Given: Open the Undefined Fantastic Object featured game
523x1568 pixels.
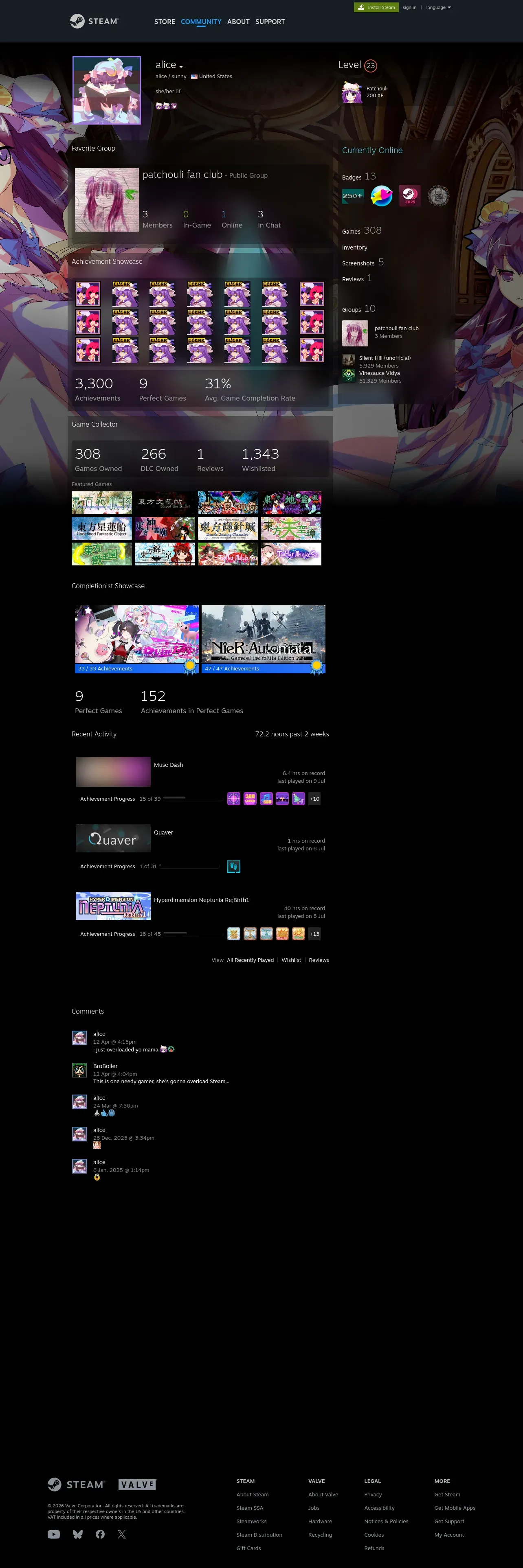Looking at the screenshot, I should (x=102, y=528).
